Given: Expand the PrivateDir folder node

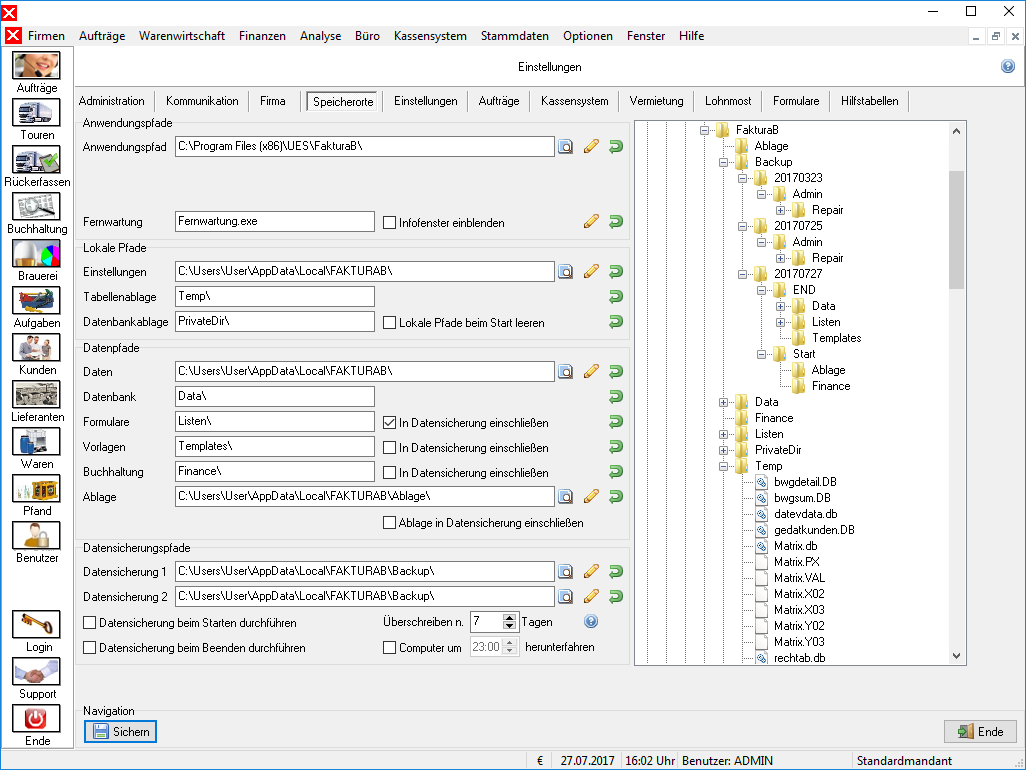Looking at the screenshot, I should pos(724,450).
